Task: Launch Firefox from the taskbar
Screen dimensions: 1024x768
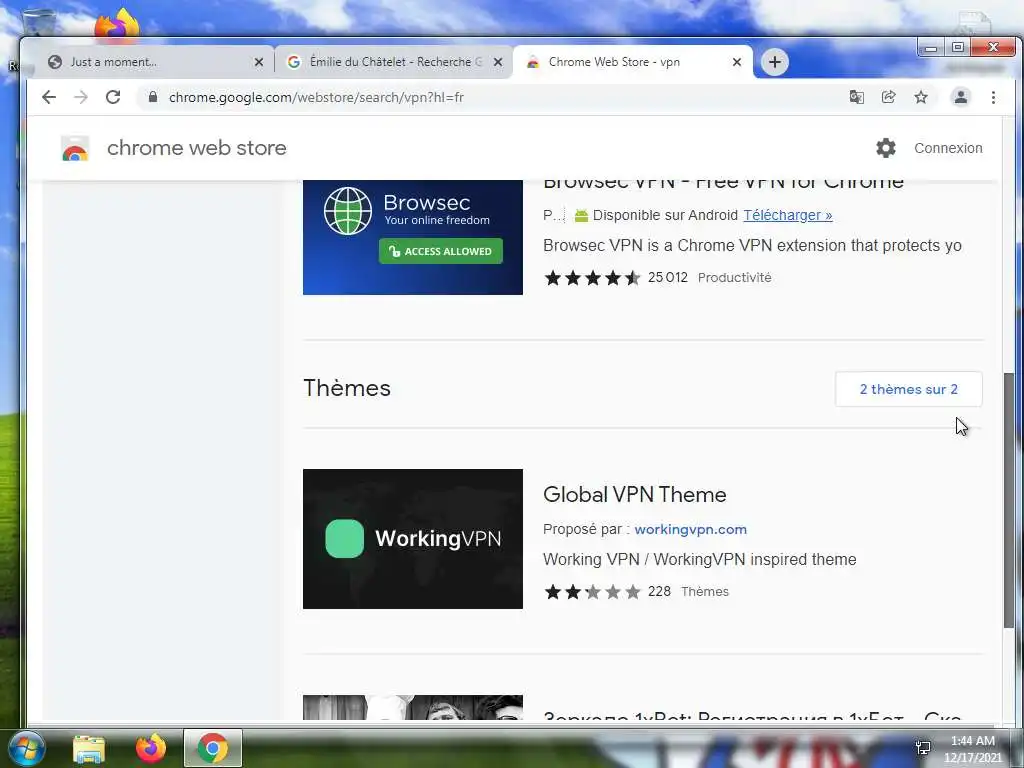Action: 151,748
